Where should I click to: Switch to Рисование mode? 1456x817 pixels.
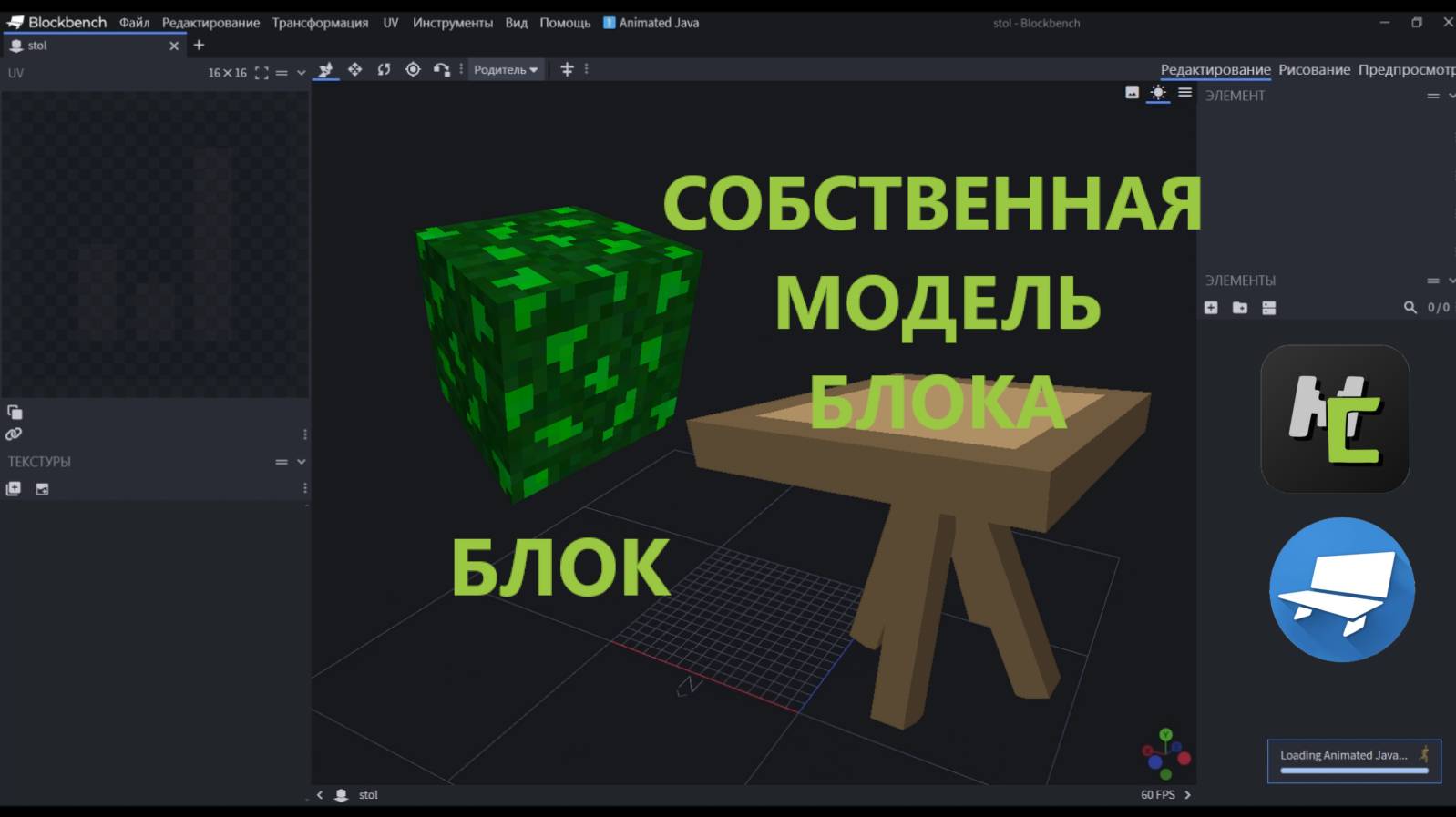(1314, 69)
